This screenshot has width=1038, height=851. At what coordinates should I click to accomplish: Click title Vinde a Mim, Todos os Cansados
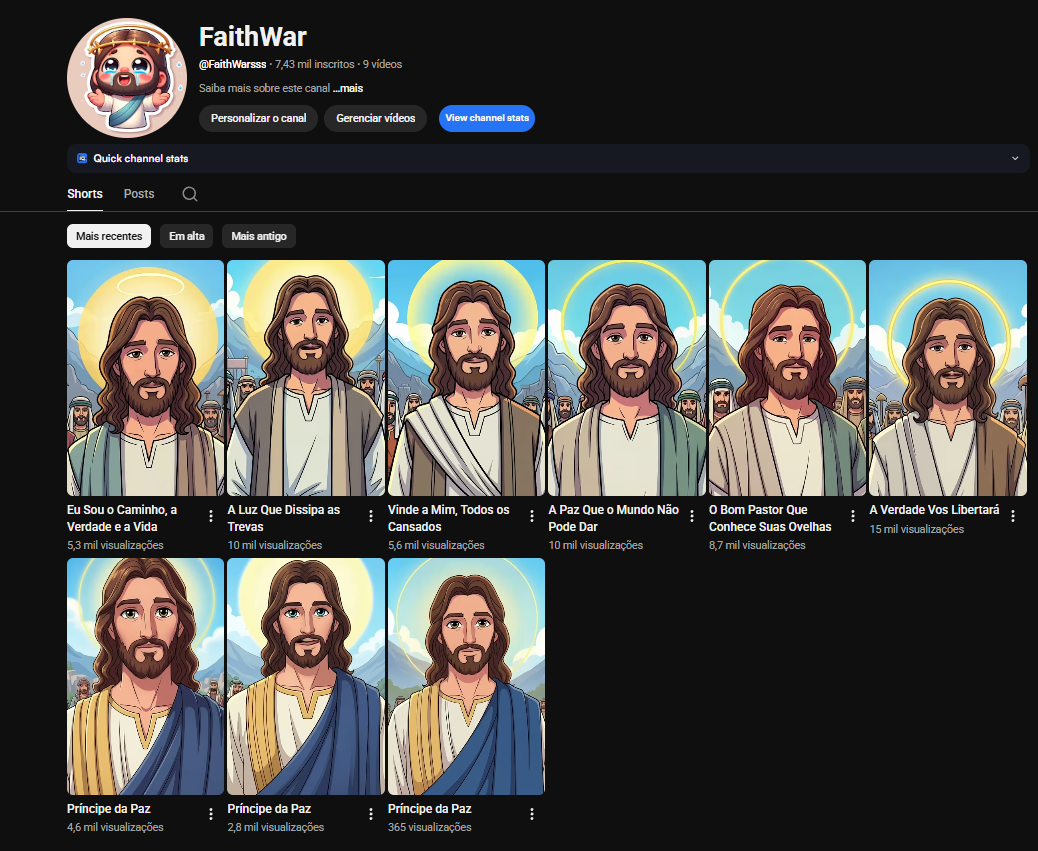coord(449,518)
